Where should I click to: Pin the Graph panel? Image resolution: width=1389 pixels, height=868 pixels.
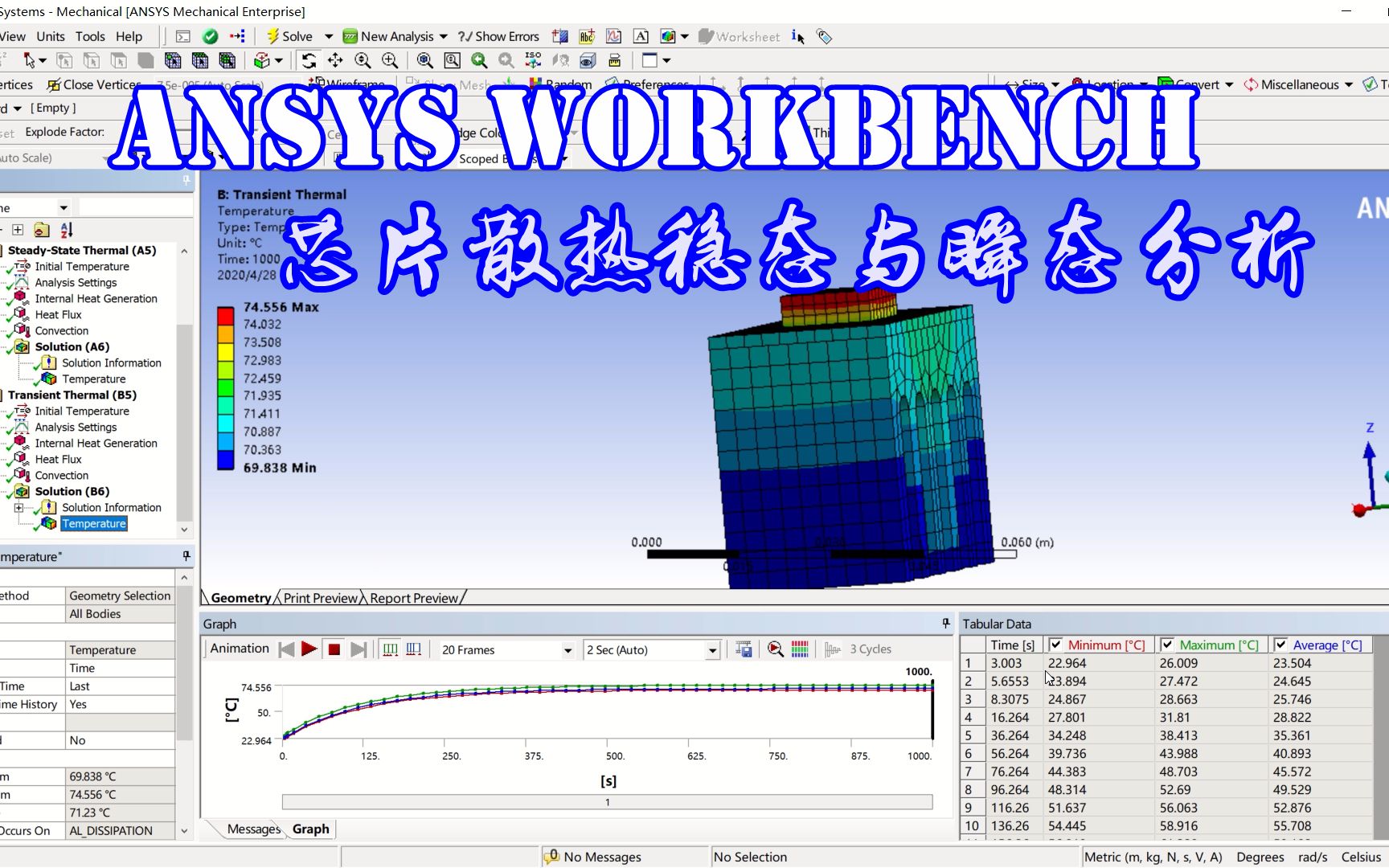(946, 623)
